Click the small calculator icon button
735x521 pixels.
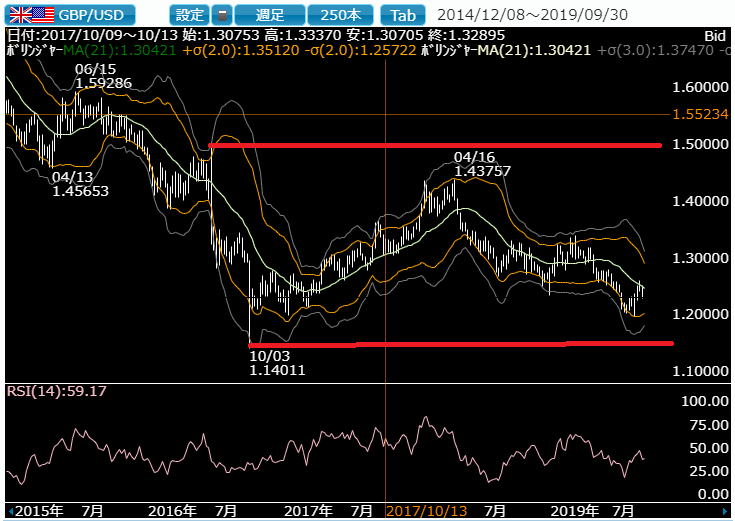coord(222,15)
